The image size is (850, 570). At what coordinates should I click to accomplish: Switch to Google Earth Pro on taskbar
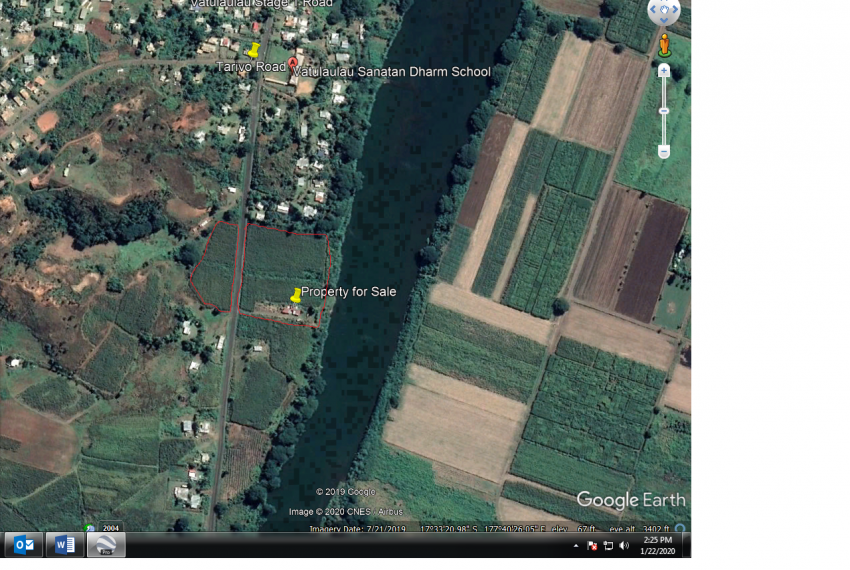(106, 545)
